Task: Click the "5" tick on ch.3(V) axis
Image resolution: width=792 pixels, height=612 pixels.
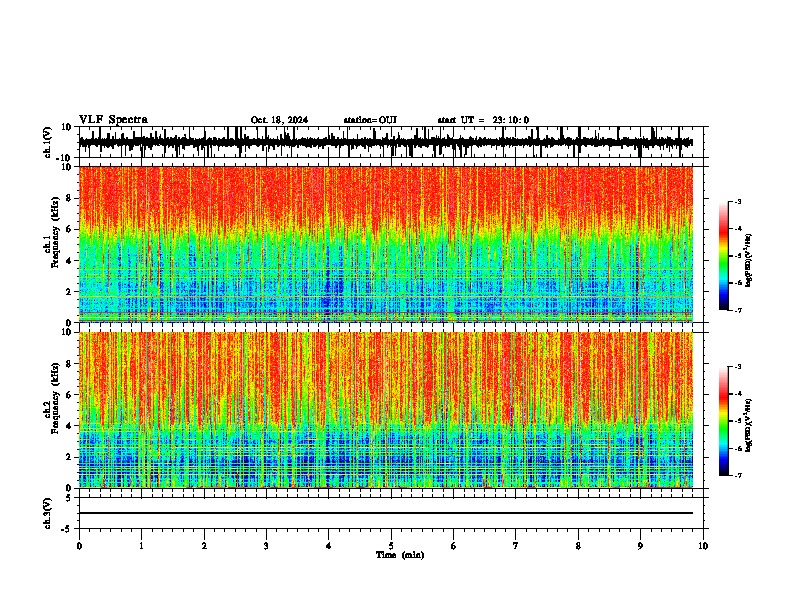Action: coord(69,498)
